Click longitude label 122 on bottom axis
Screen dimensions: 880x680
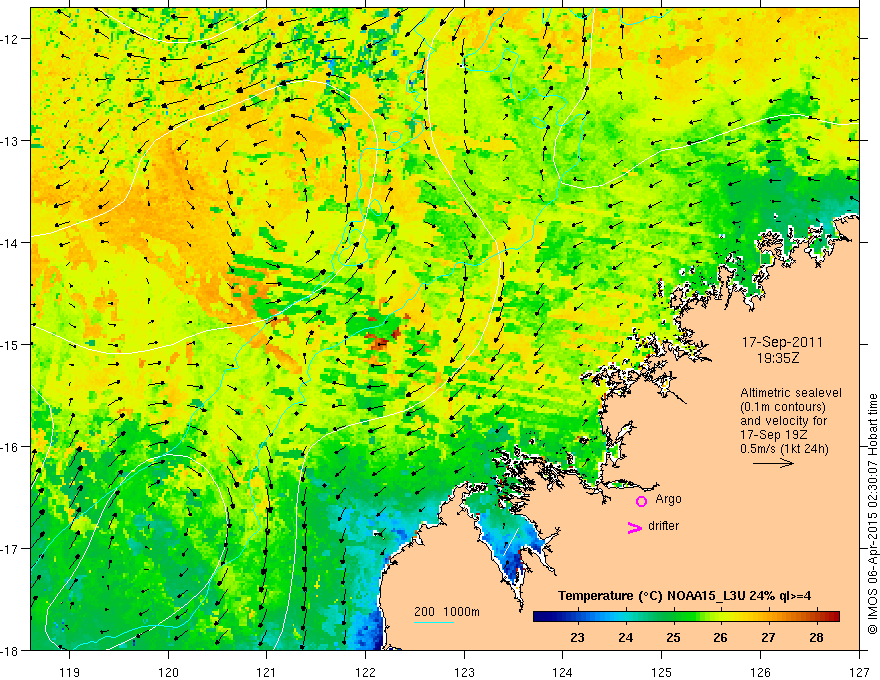pyautogui.click(x=365, y=672)
